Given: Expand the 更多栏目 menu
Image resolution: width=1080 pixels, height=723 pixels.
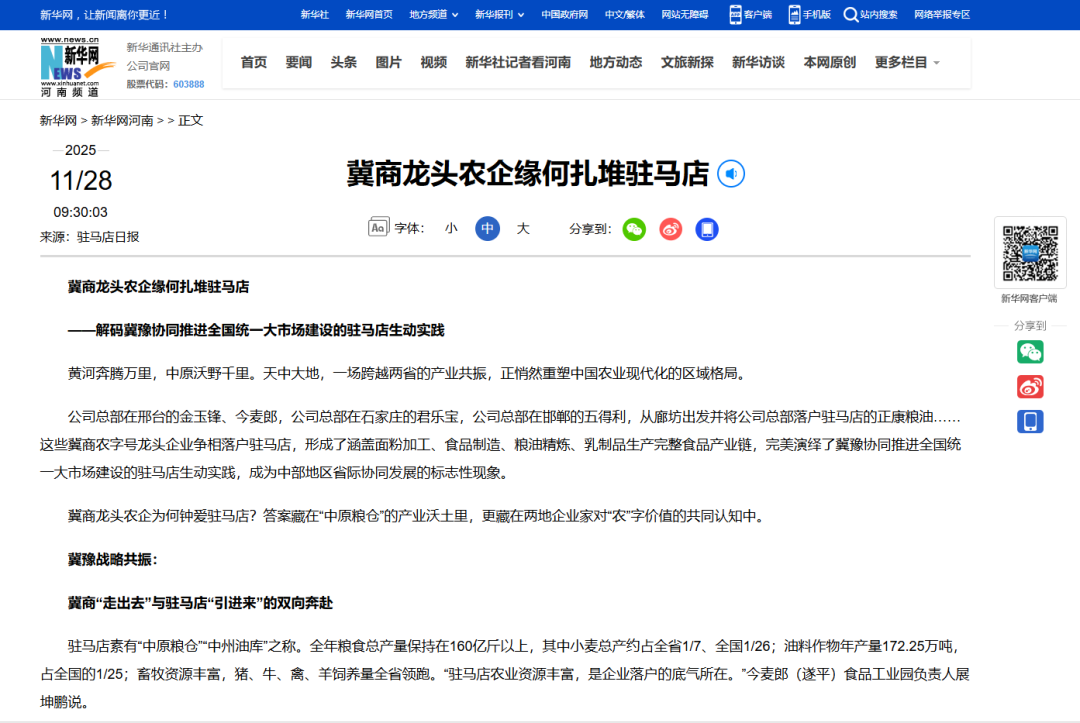Looking at the screenshot, I should pos(907,62).
